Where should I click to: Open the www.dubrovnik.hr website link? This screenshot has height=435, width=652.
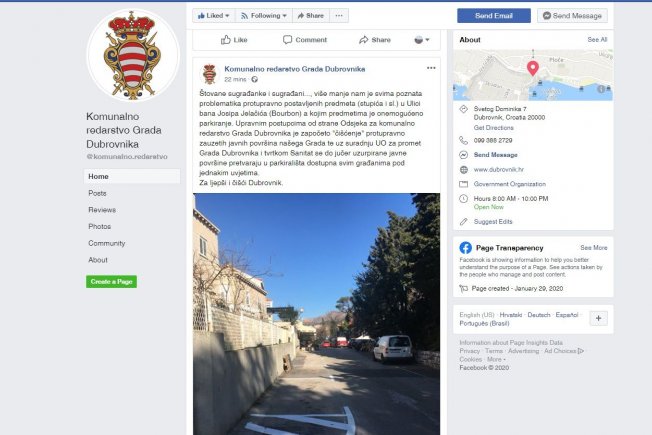pos(499,170)
